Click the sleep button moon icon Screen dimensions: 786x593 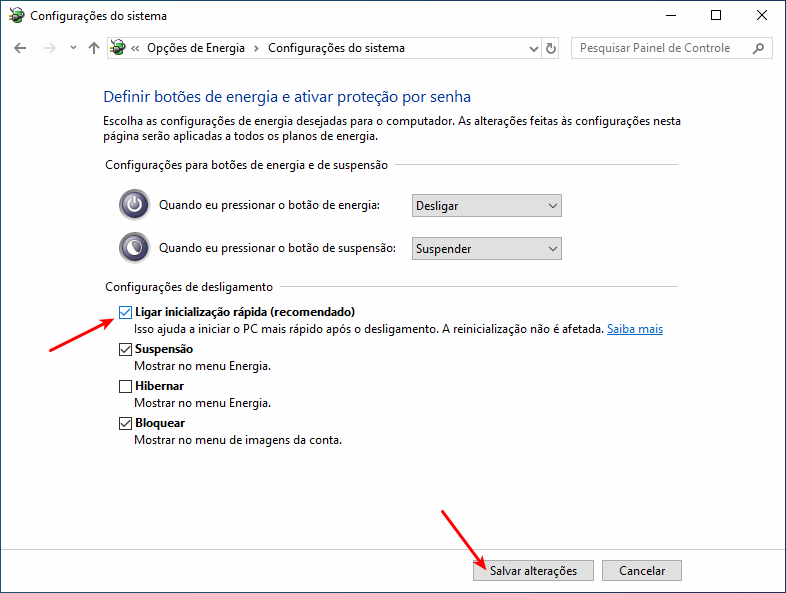tap(134, 248)
